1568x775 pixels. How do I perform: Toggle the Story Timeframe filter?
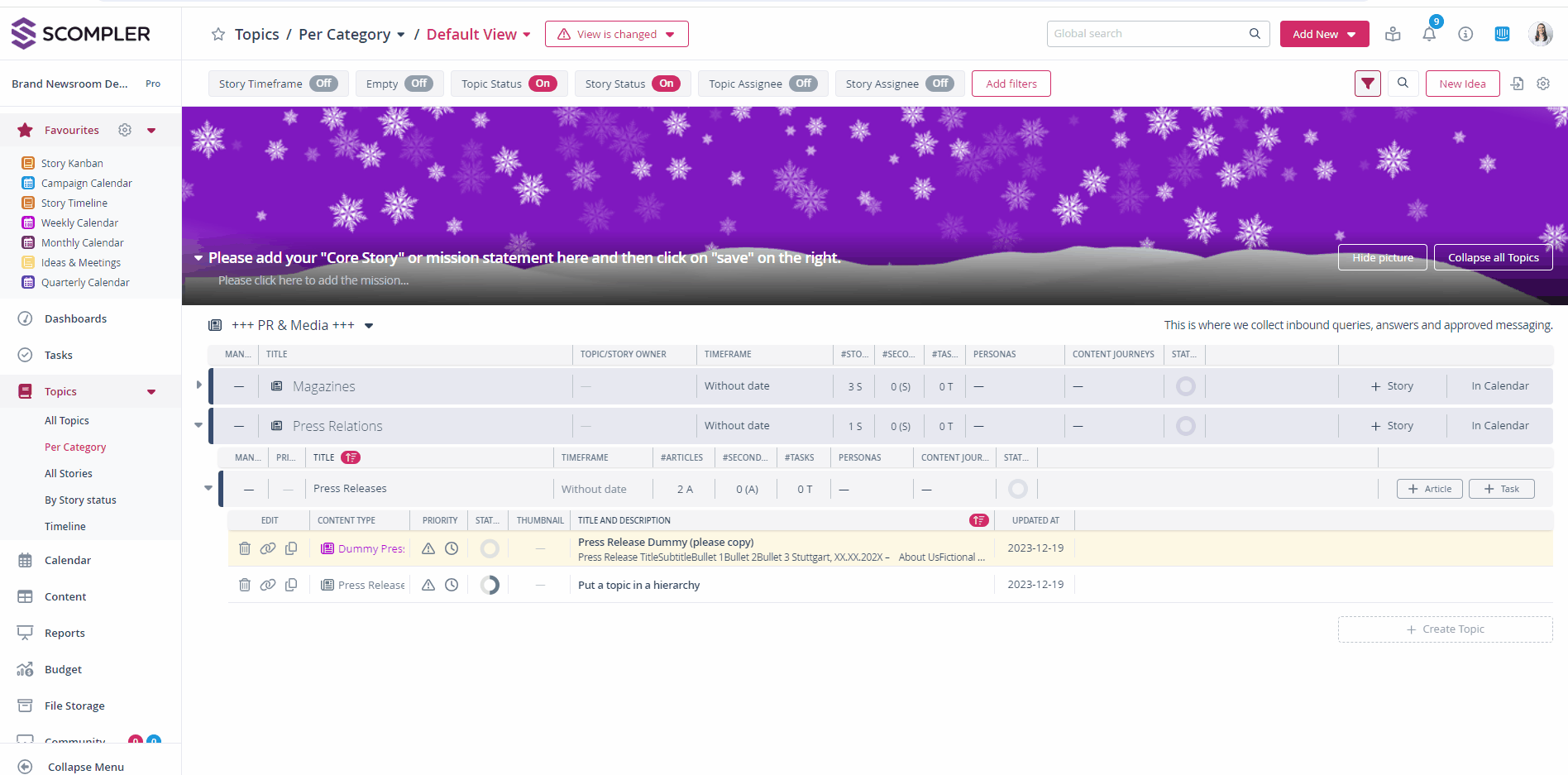click(x=323, y=84)
